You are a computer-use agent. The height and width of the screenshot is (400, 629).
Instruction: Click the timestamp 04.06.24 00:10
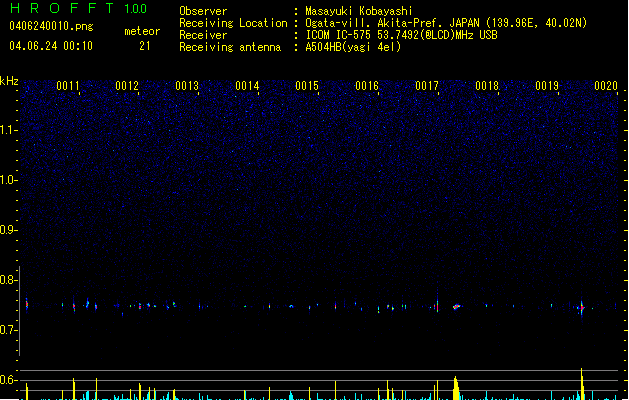point(51,46)
